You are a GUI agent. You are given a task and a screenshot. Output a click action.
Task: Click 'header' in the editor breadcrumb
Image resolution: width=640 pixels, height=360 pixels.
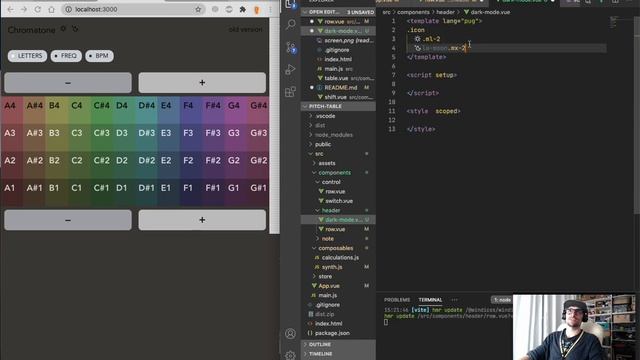click(445, 12)
